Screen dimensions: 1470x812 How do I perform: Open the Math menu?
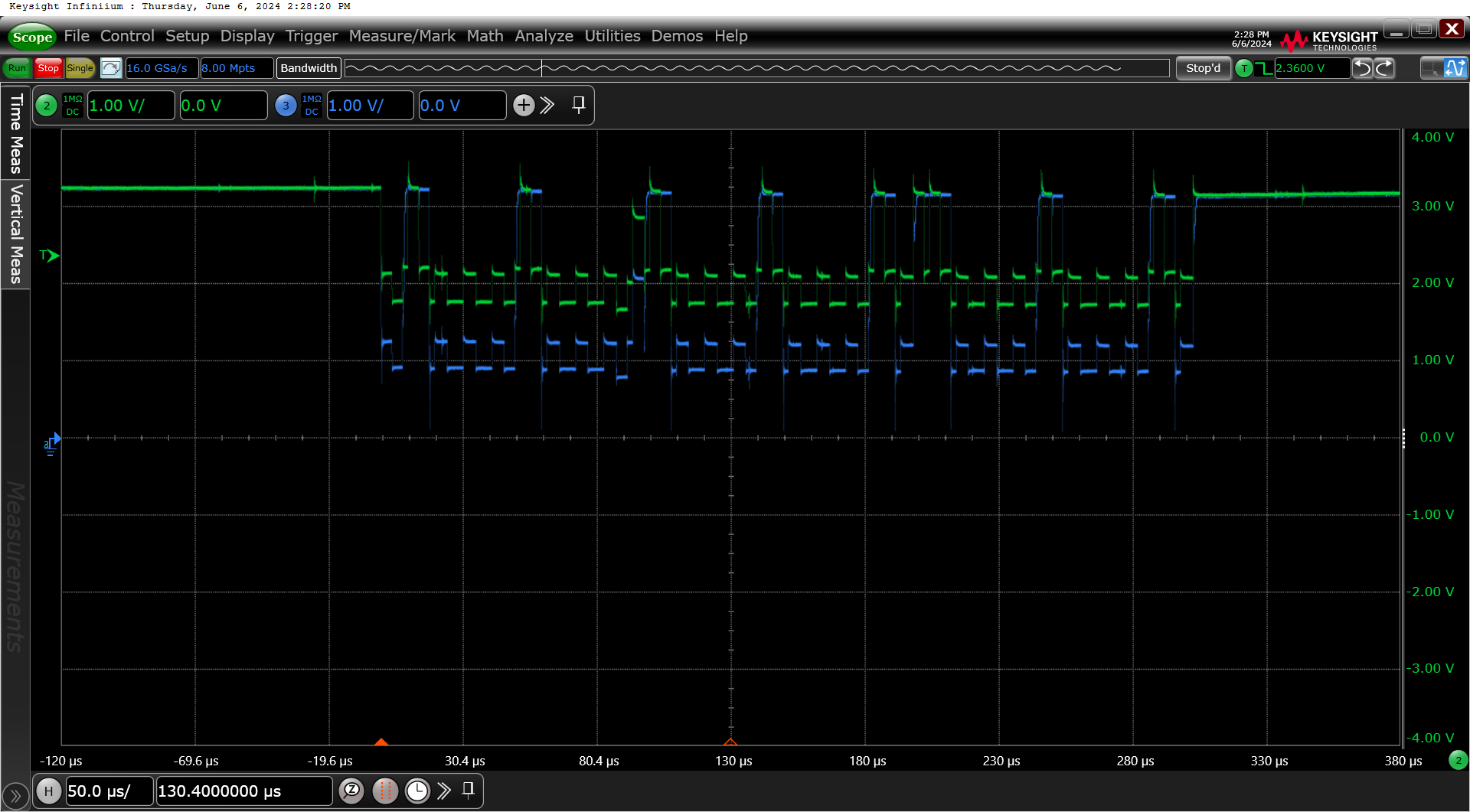485,36
